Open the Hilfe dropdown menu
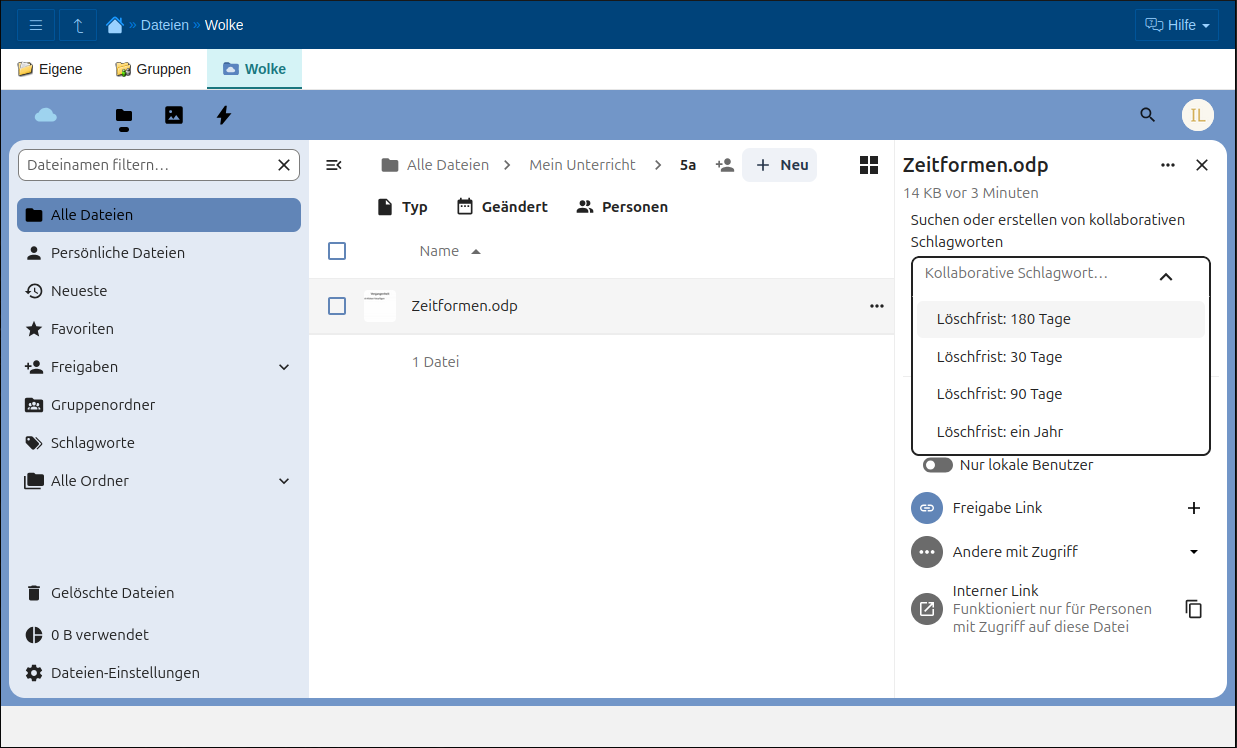Screen dimensions: 1237x748 point(1176,25)
